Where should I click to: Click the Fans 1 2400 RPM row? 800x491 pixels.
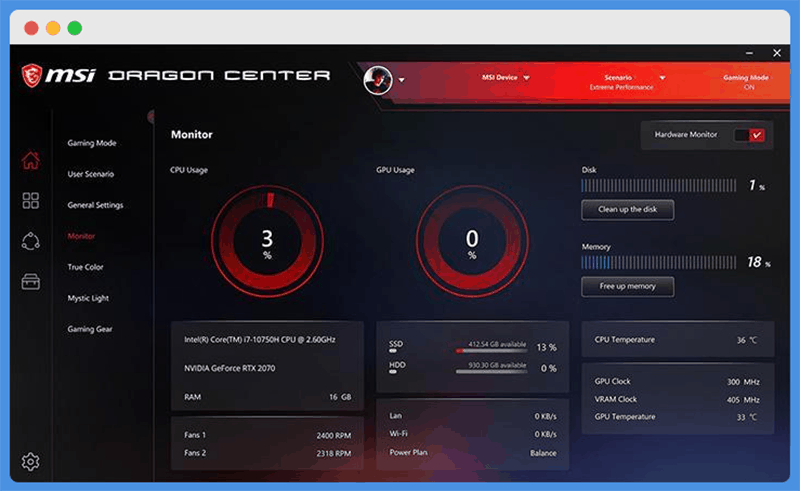tap(267, 435)
